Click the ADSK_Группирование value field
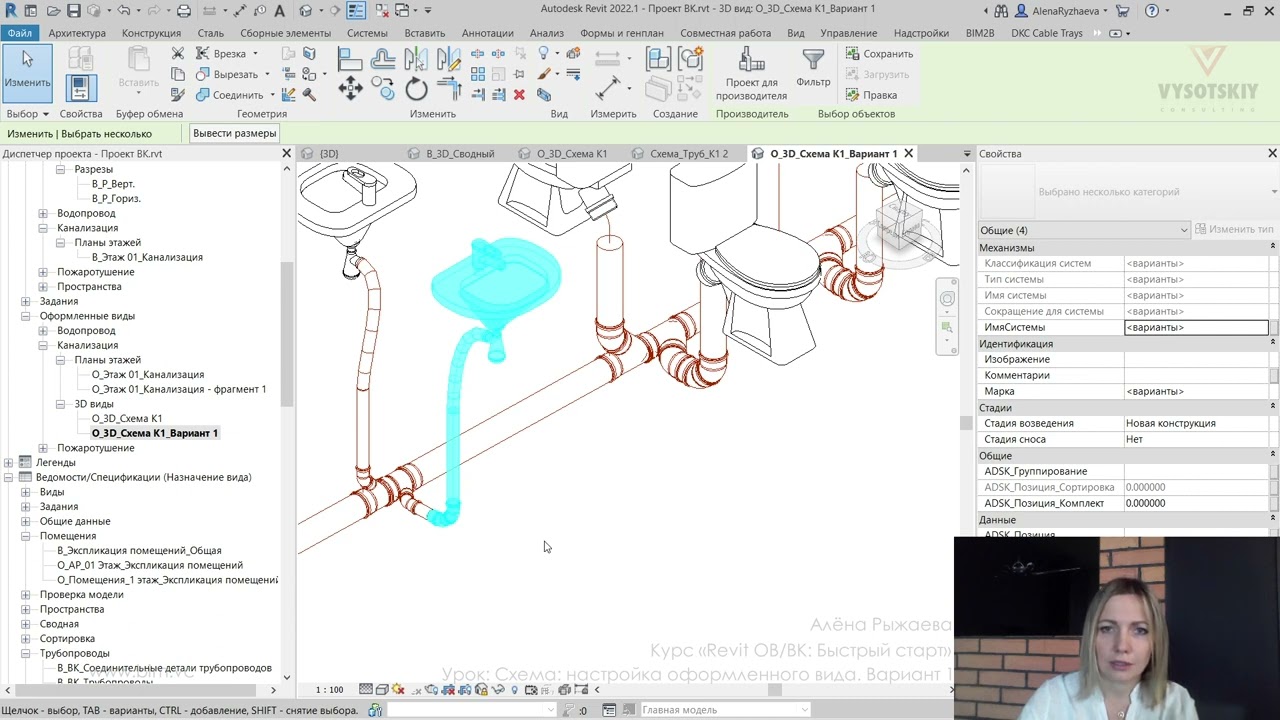Image resolution: width=1280 pixels, height=720 pixels. 1196,471
